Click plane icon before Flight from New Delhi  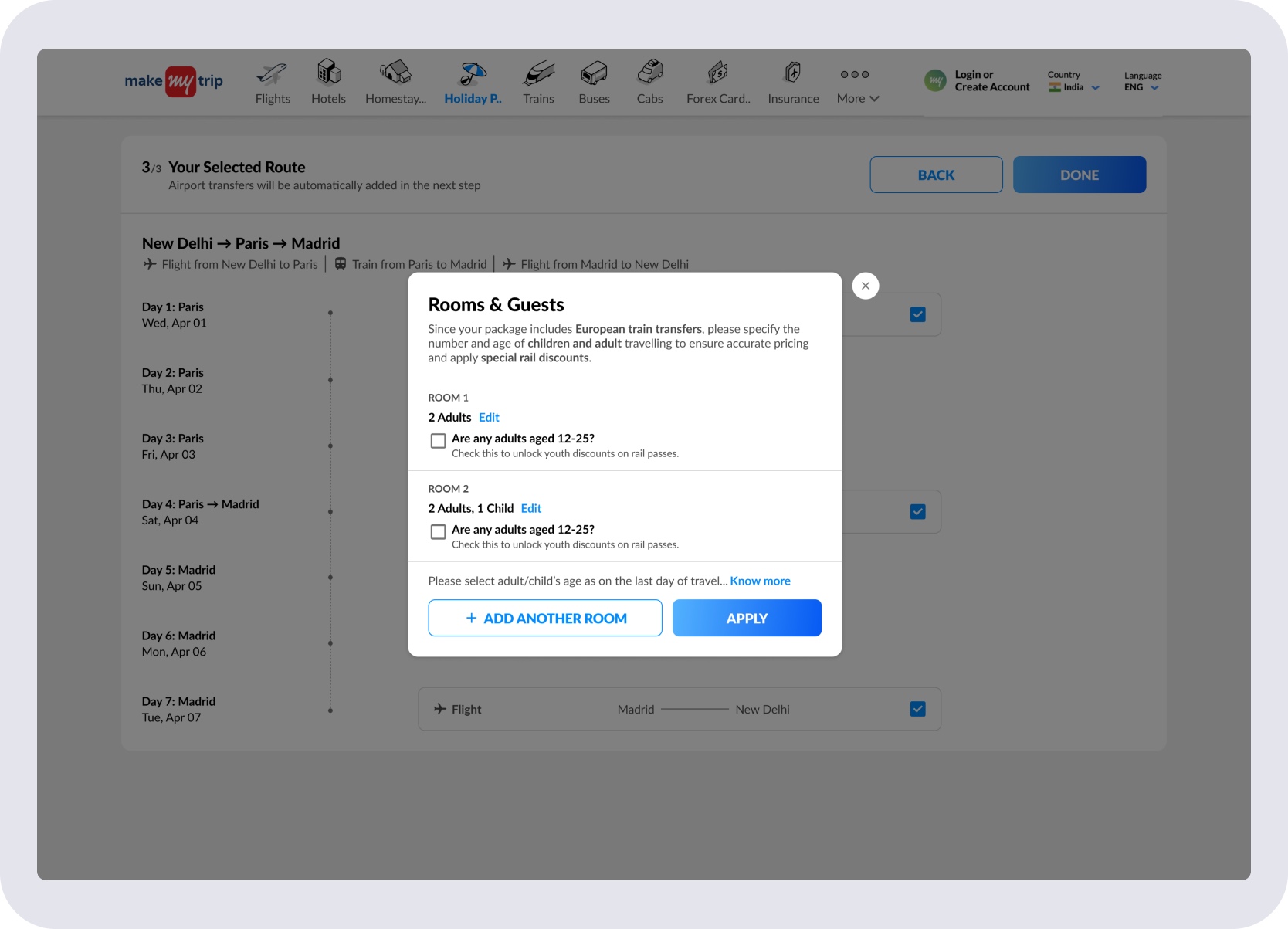coord(150,264)
